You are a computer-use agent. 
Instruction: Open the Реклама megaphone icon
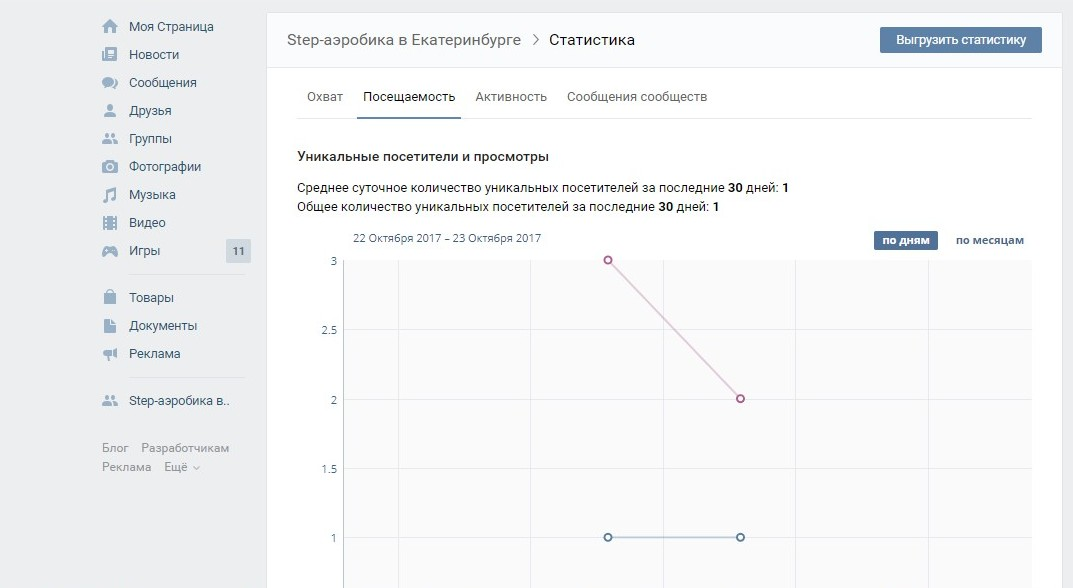(110, 354)
